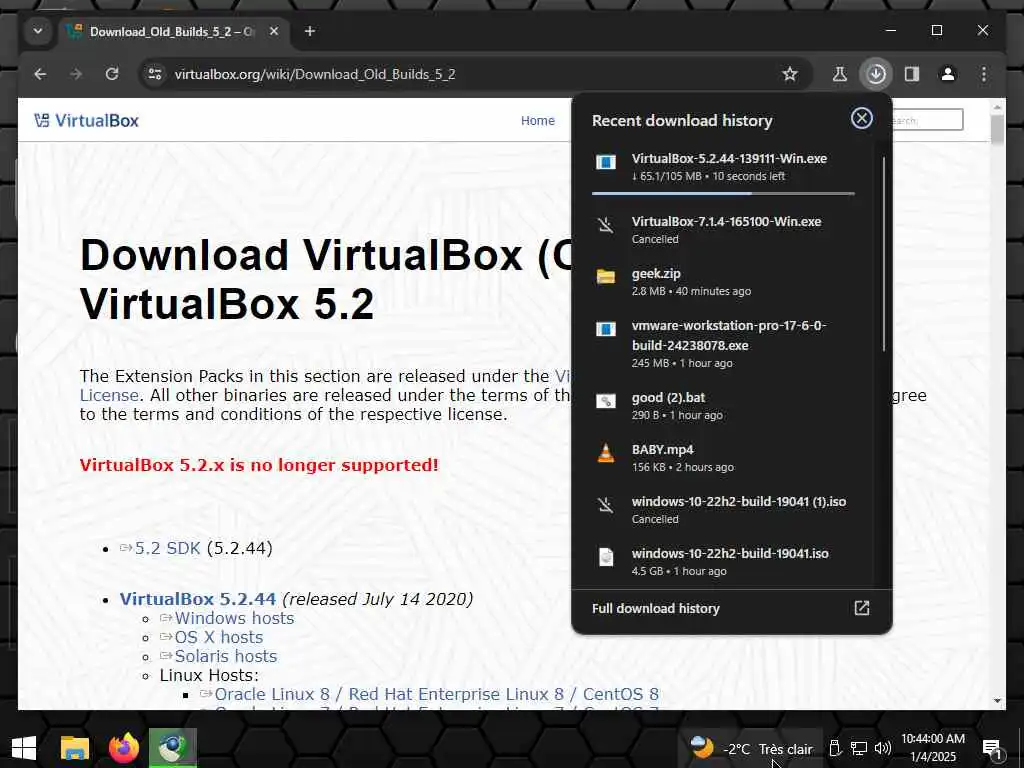Open the Home navigation link

[x=537, y=120]
